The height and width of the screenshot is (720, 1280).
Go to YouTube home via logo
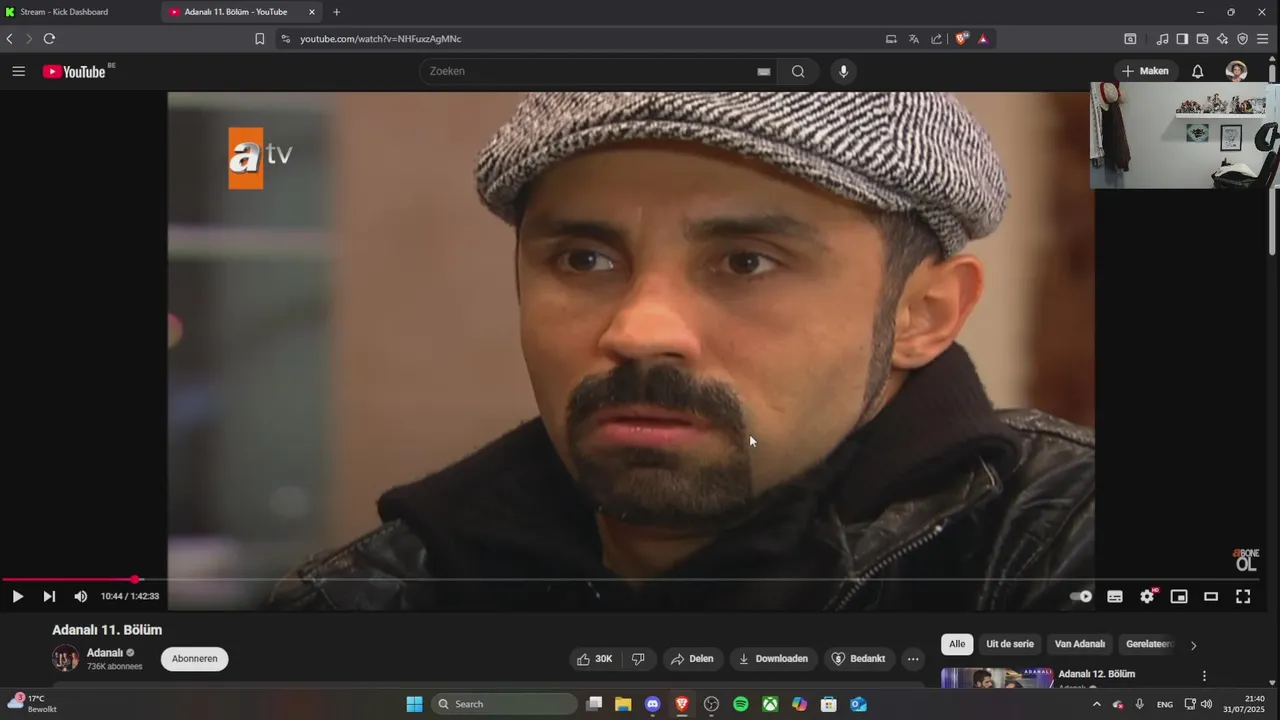[x=74, y=71]
